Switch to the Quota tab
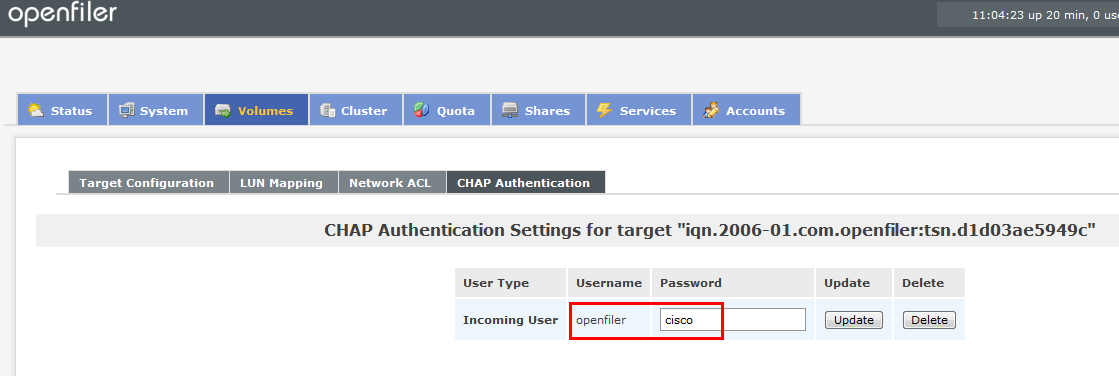This screenshot has width=1119, height=376. [447, 110]
